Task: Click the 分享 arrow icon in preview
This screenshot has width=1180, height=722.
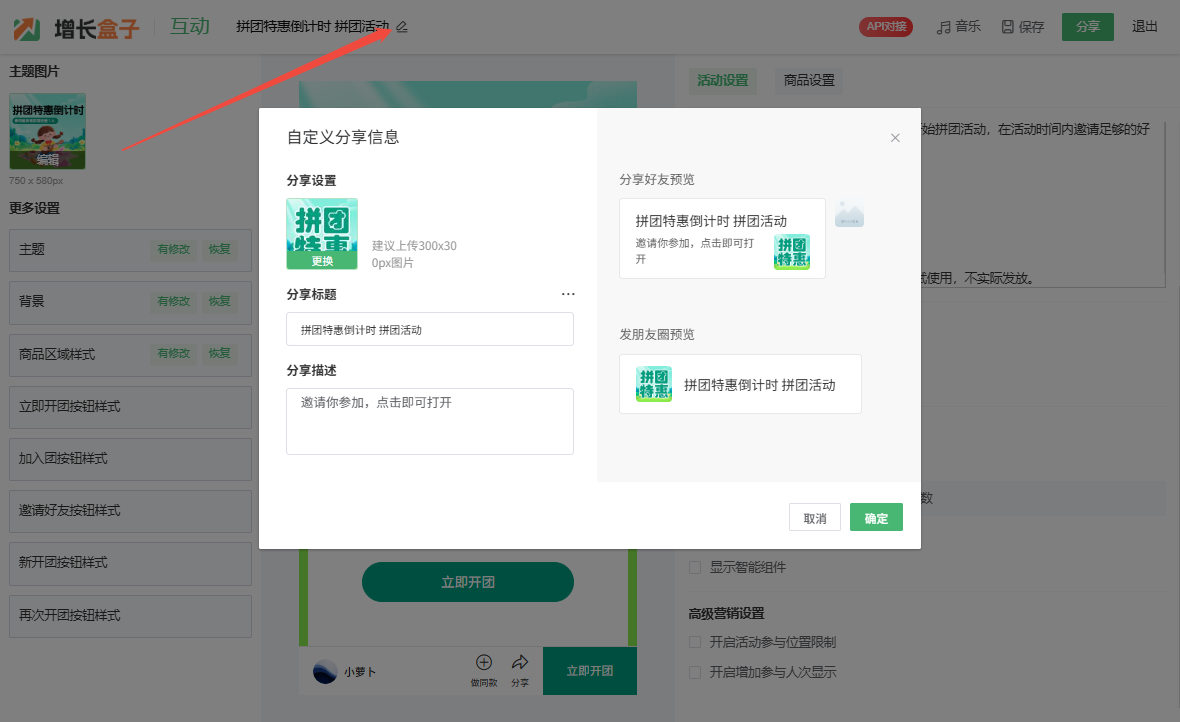Action: (x=520, y=662)
